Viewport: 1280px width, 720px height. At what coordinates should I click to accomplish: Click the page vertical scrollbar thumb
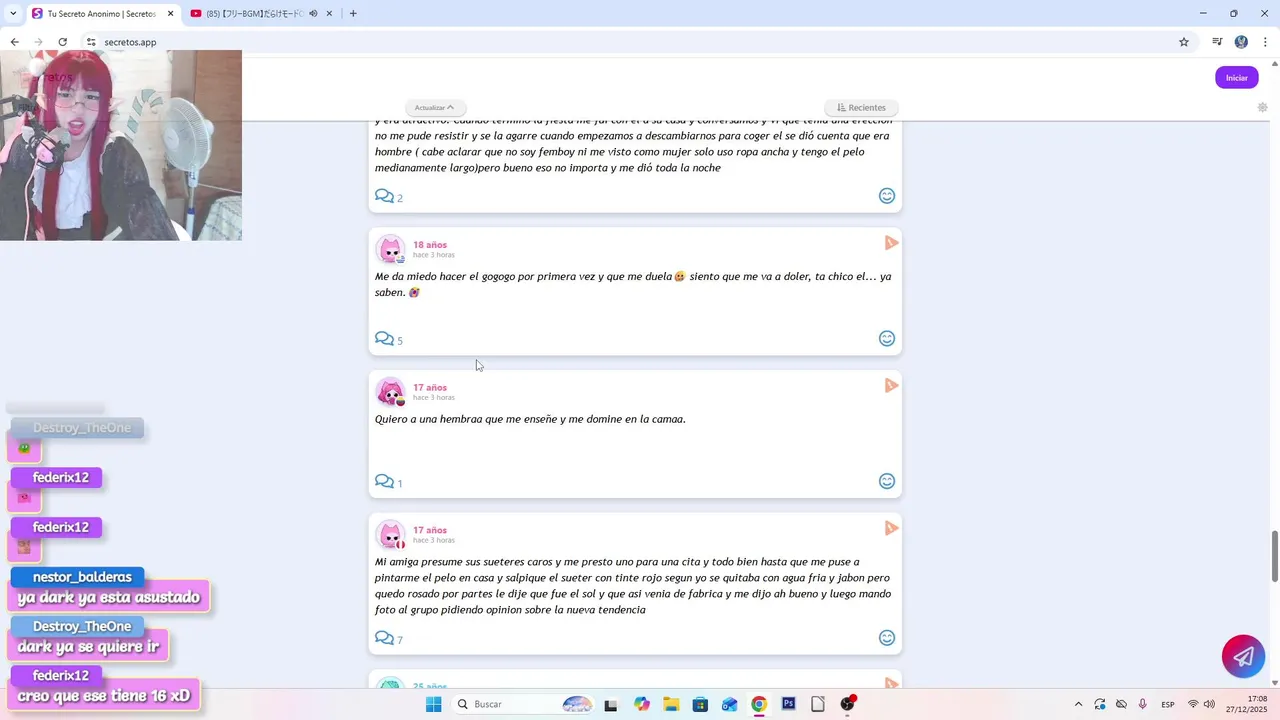click(1274, 556)
